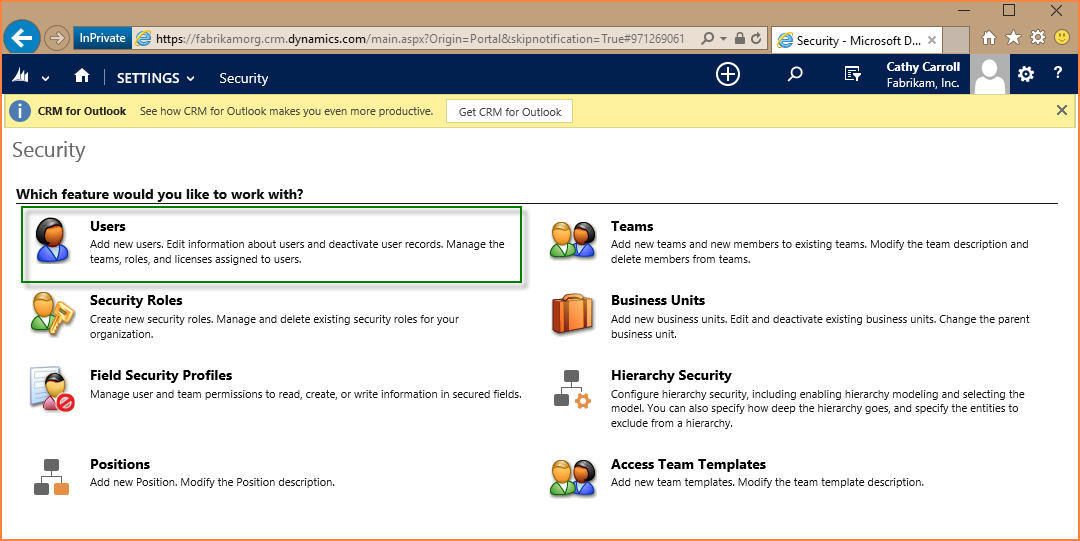This screenshot has height=541, width=1080.
Task: Go to the CRM home icon
Action: pyautogui.click(x=82, y=77)
